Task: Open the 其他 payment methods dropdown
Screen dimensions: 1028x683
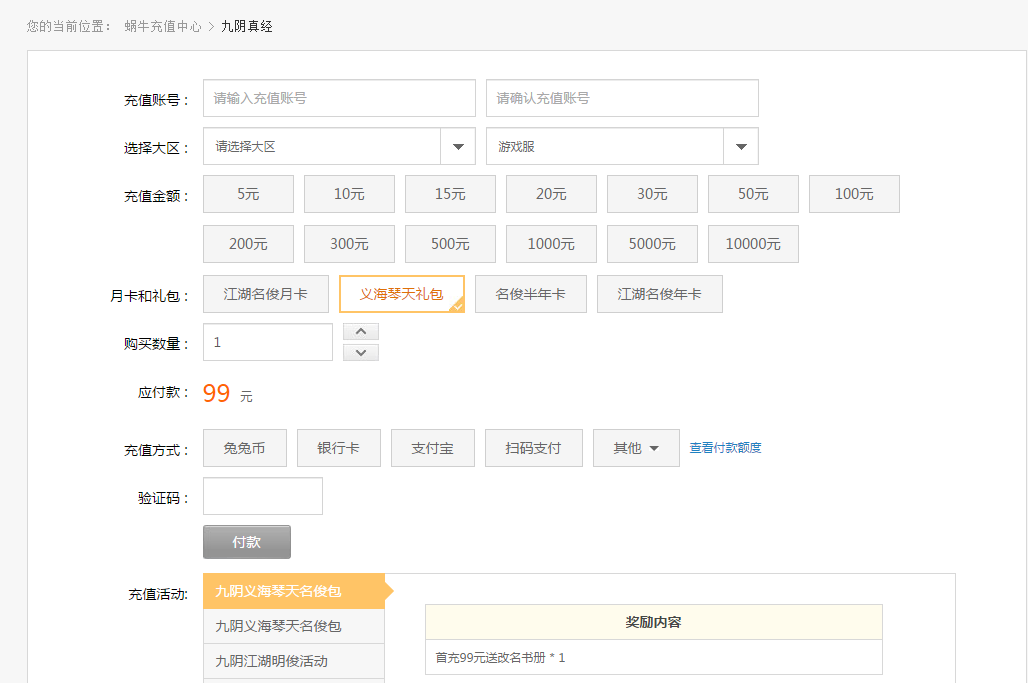Action: click(x=636, y=448)
